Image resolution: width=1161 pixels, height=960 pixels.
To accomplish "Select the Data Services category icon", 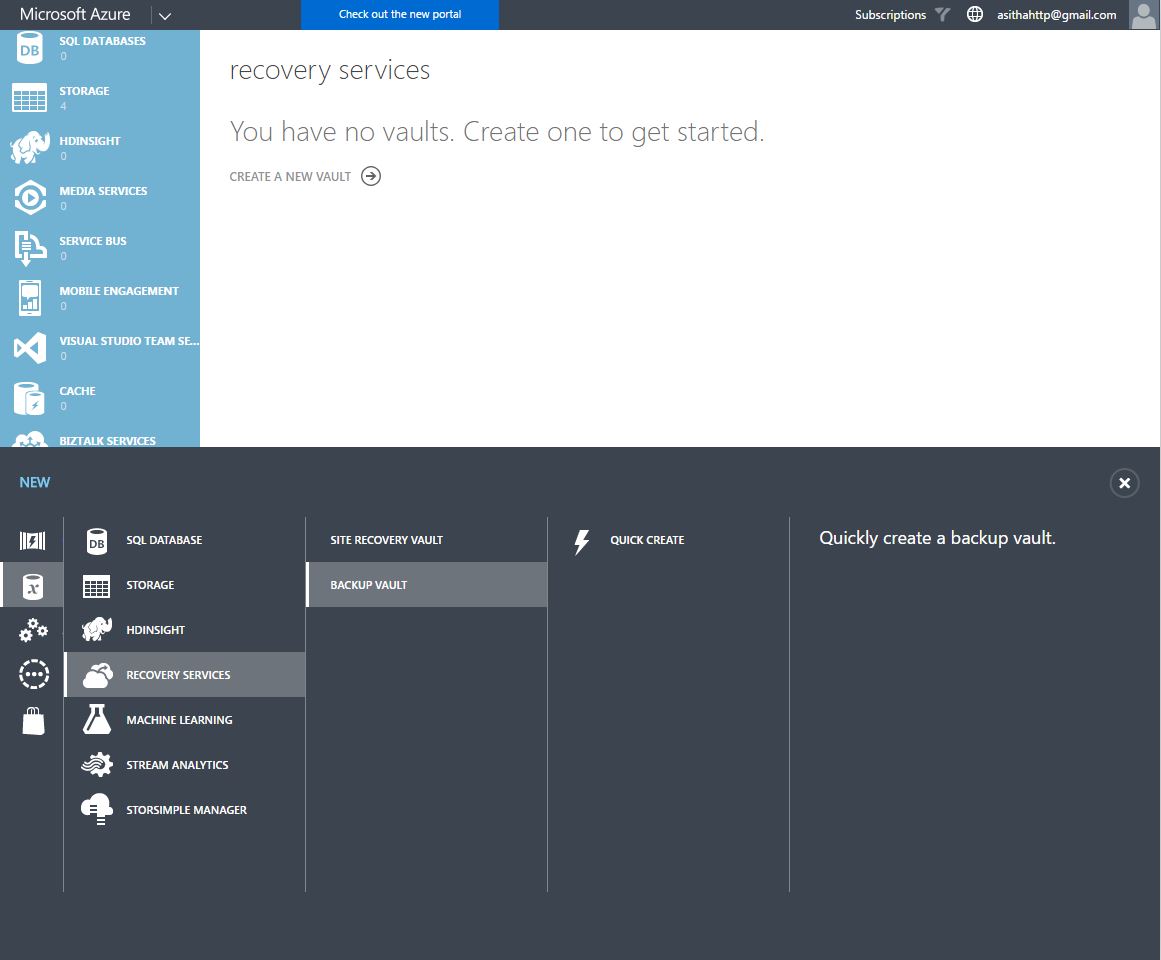I will (33, 586).
